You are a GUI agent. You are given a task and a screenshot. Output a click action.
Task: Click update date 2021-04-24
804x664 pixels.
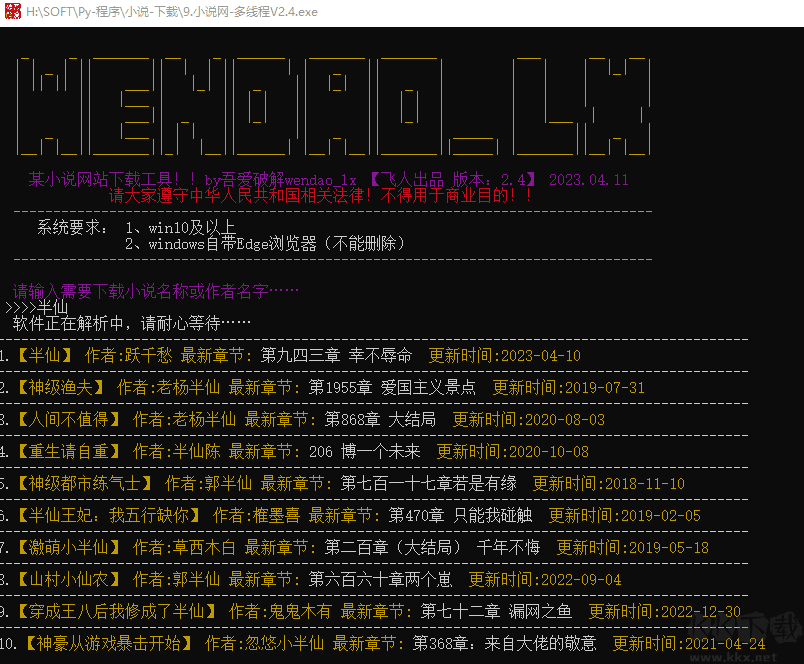[725, 643]
